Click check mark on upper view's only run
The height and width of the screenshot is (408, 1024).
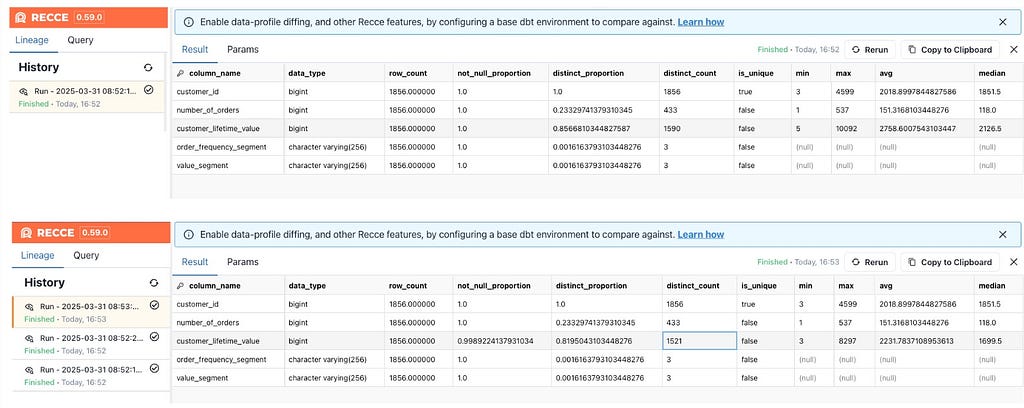point(148,90)
